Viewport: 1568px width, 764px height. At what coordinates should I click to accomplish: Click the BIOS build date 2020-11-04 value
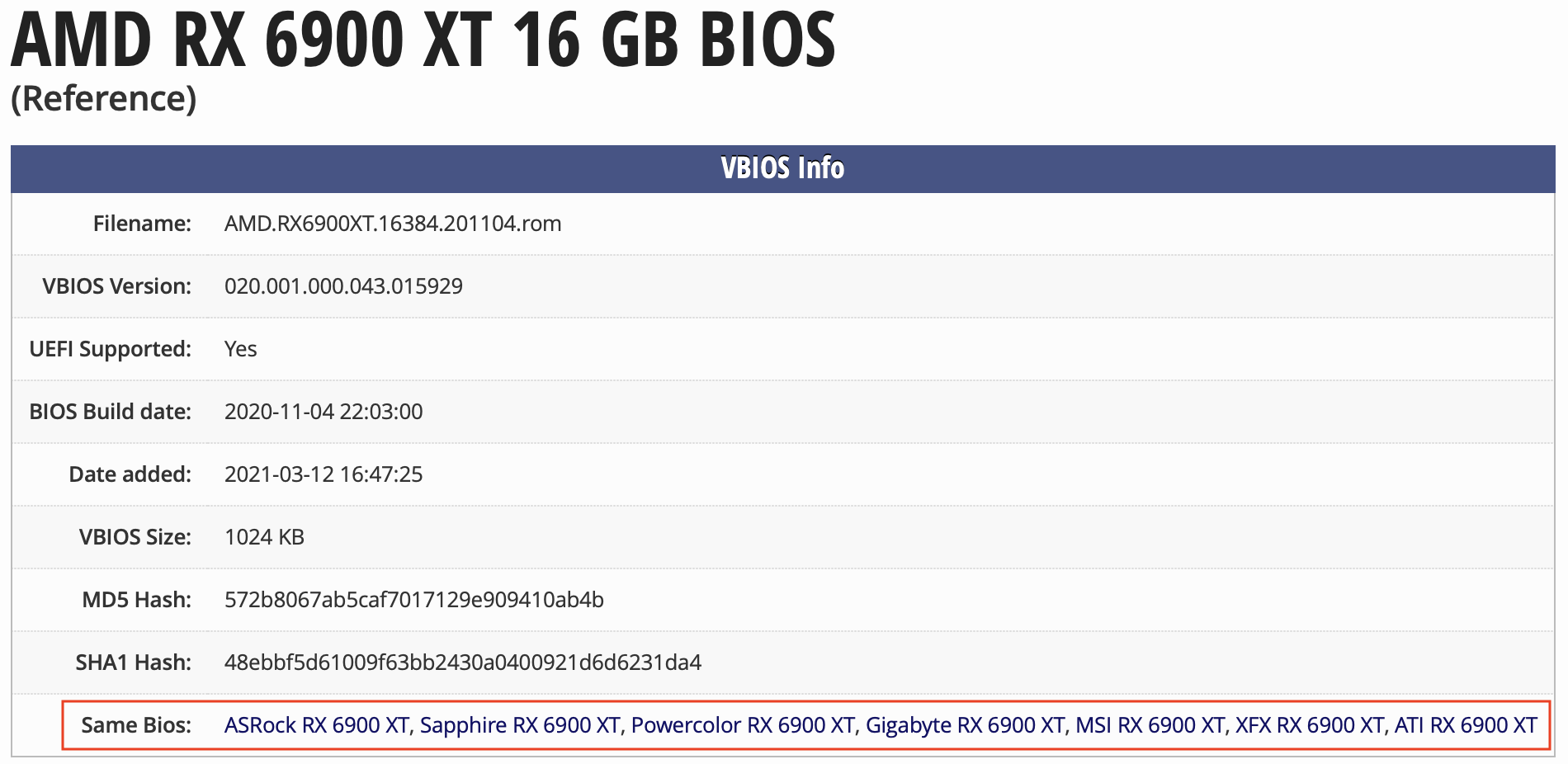pyautogui.click(x=324, y=412)
